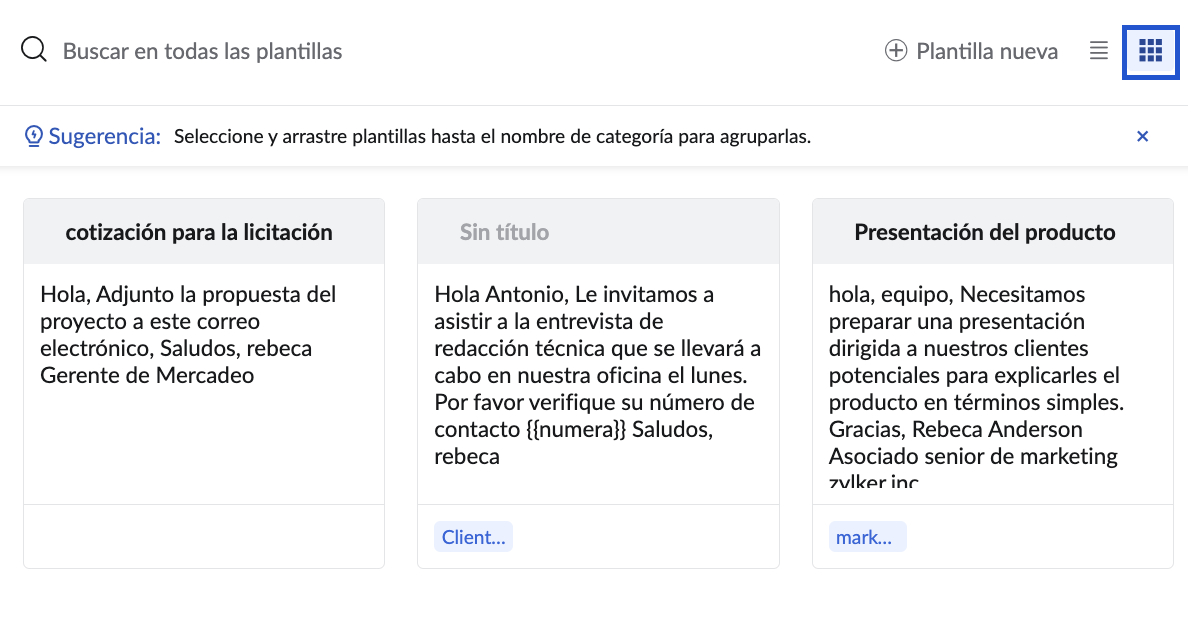Switch to grid view
The height and width of the screenshot is (620, 1188).
point(1150,50)
